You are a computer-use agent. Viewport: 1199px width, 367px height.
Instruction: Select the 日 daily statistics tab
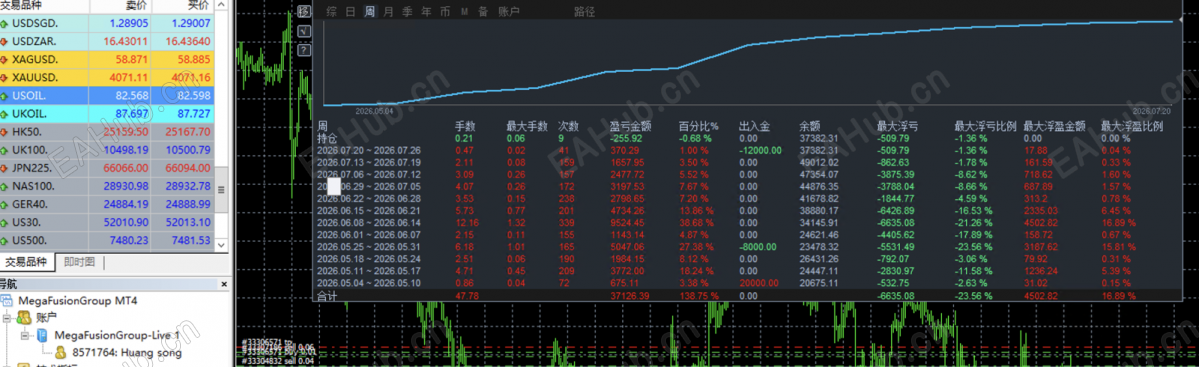[x=350, y=11]
